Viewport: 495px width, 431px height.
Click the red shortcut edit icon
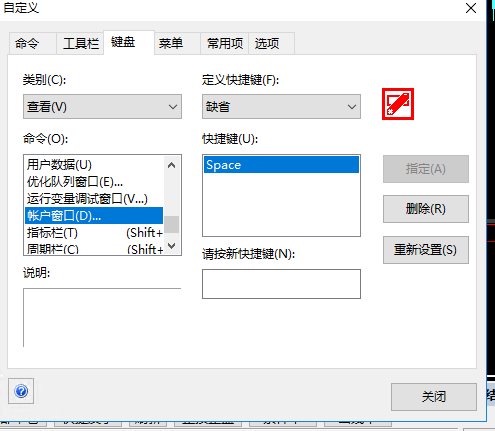pyautogui.click(x=398, y=104)
